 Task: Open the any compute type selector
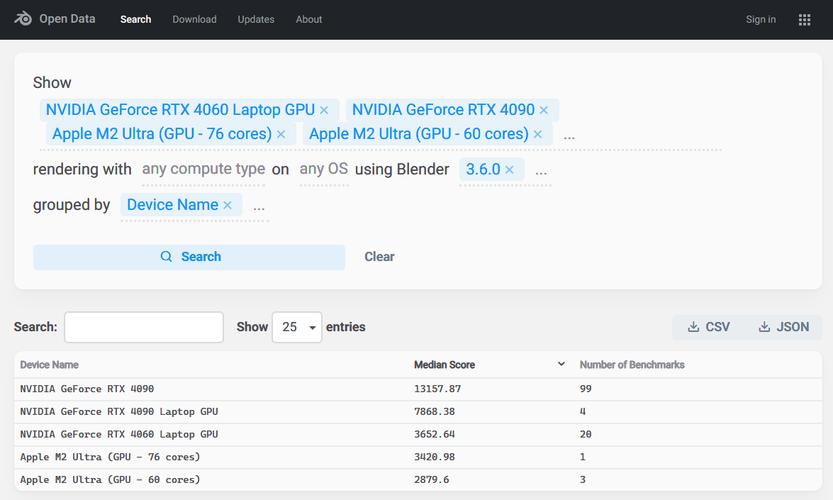pos(203,169)
